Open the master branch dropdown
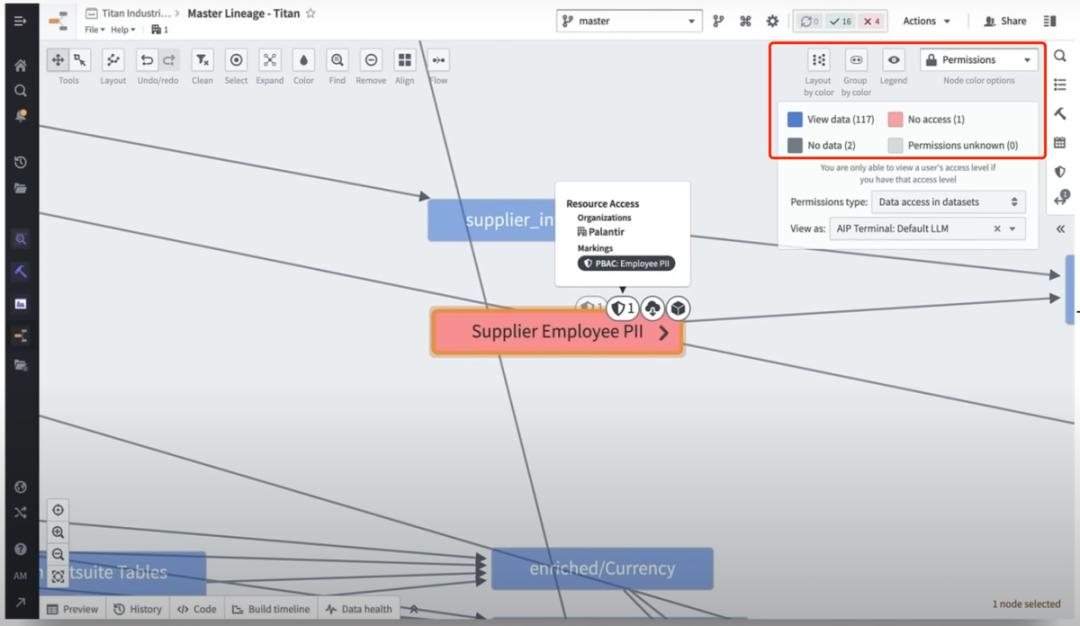This screenshot has height=626, width=1080. (629, 21)
